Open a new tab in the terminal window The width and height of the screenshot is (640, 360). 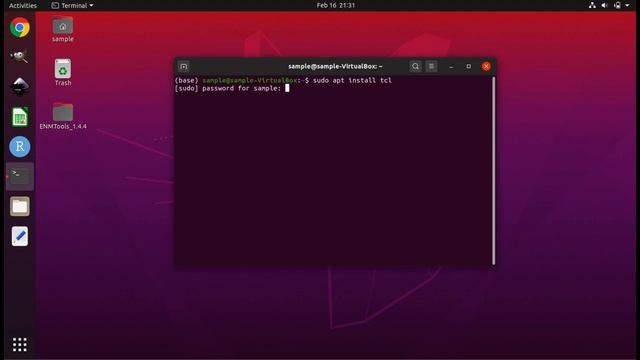pyautogui.click(x=184, y=67)
